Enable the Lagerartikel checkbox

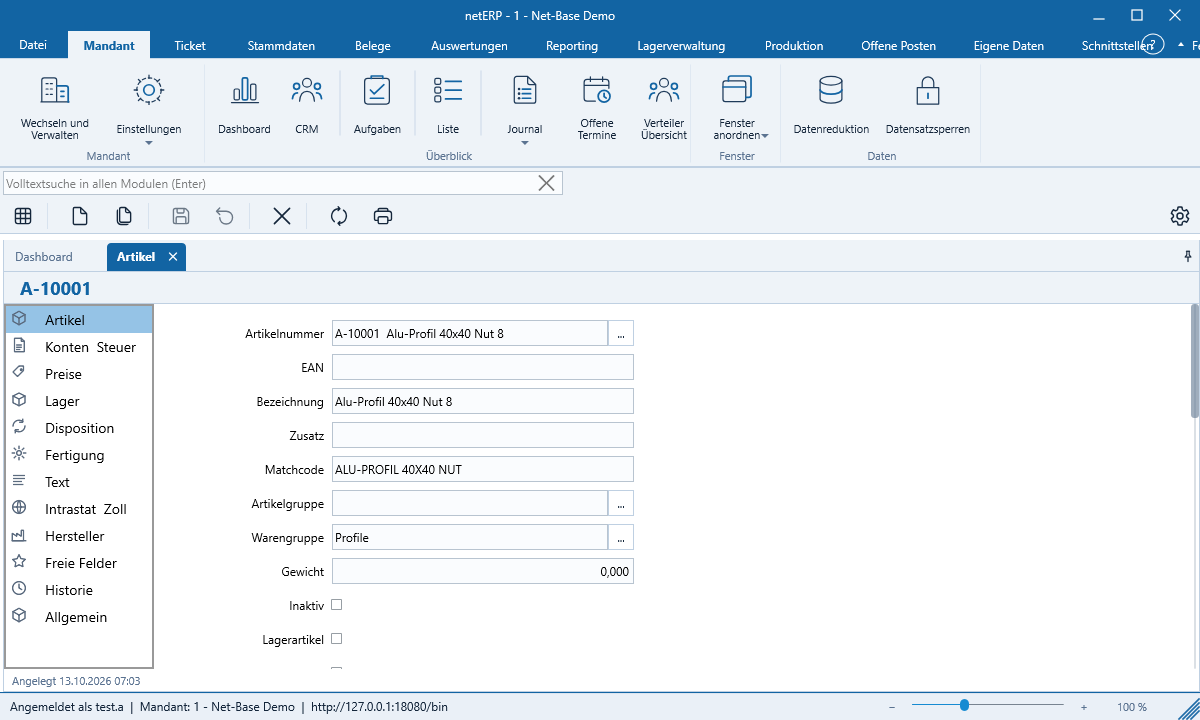(x=337, y=639)
